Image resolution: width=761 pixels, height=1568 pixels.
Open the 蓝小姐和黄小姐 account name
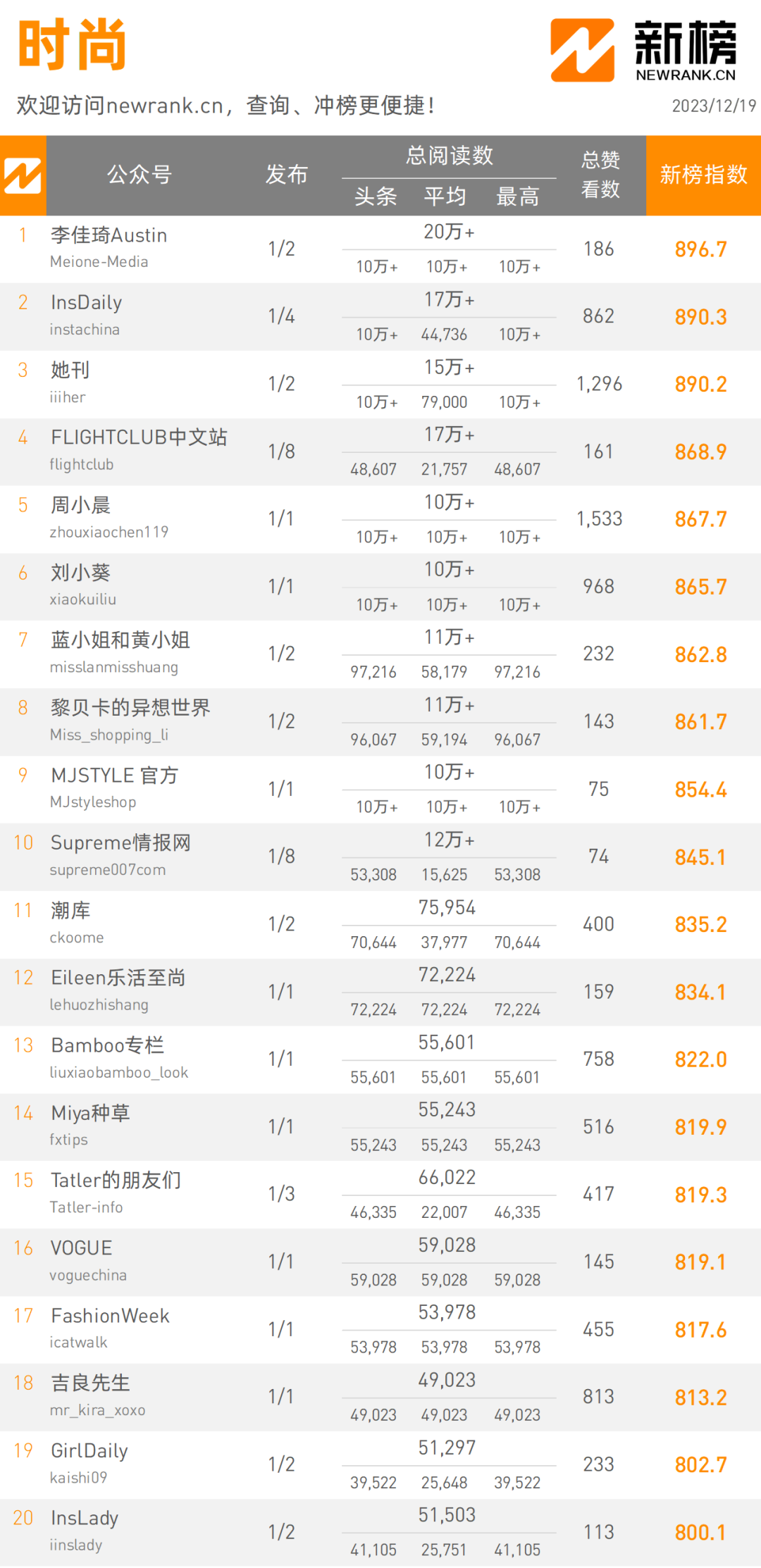point(120,640)
